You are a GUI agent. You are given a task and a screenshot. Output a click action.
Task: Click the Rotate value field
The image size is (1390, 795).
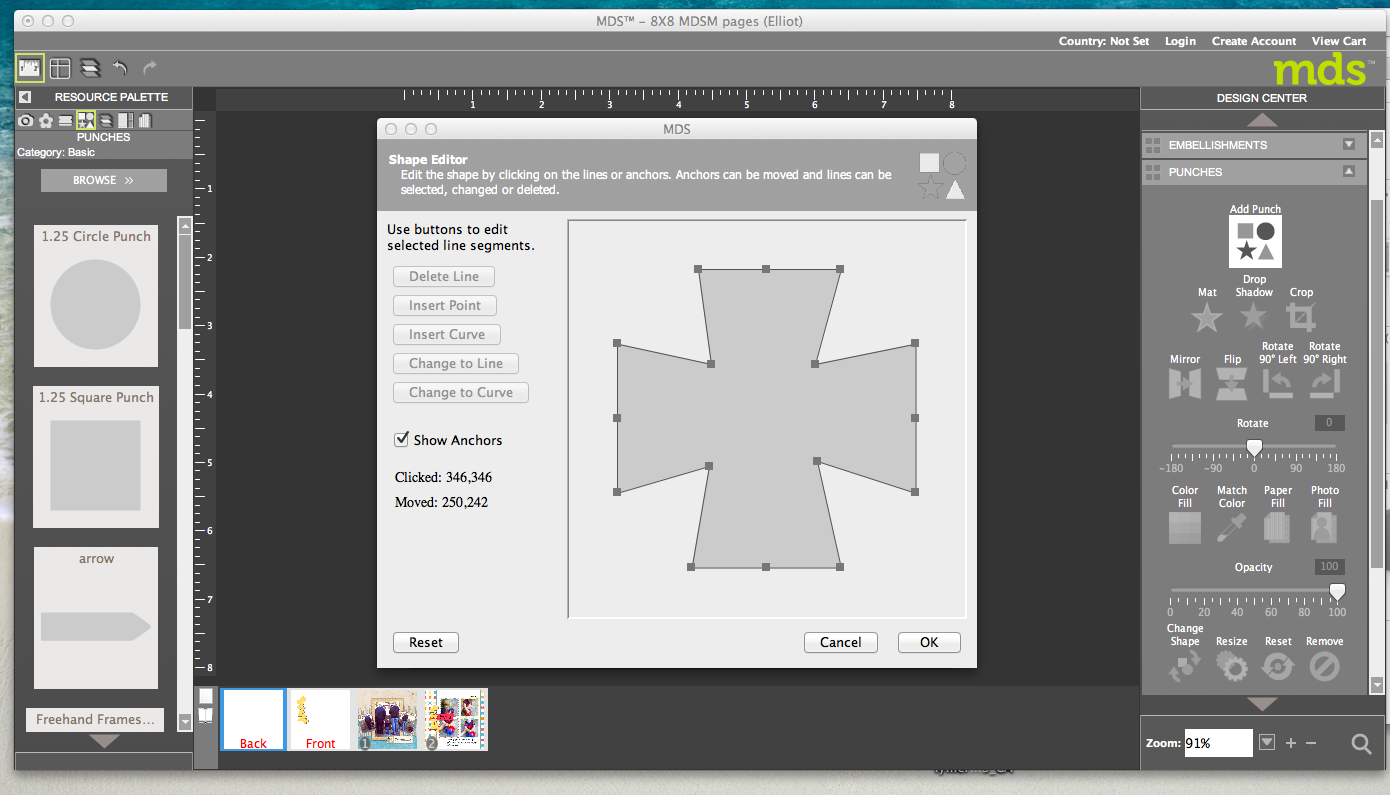(x=1329, y=422)
